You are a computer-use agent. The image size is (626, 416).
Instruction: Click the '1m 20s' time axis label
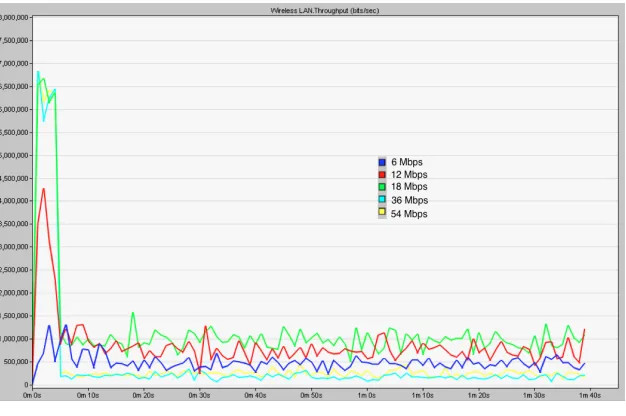pos(478,395)
